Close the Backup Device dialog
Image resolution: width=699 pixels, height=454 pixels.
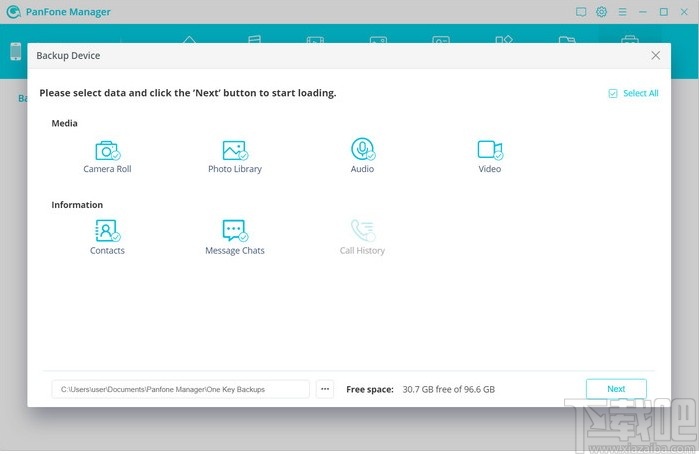[x=655, y=55]
